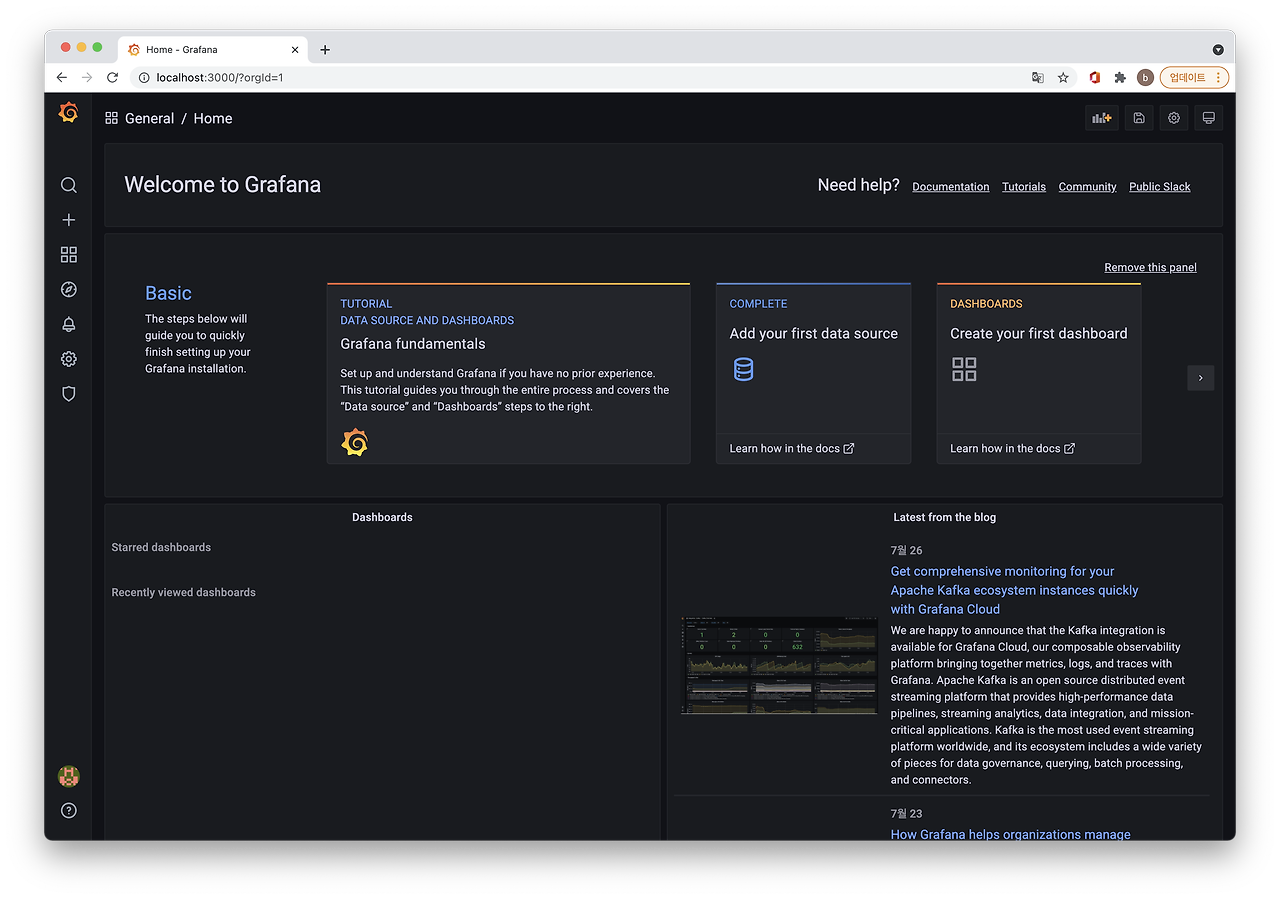Click the Cycle view mode monitor icon

(1208, 118)
